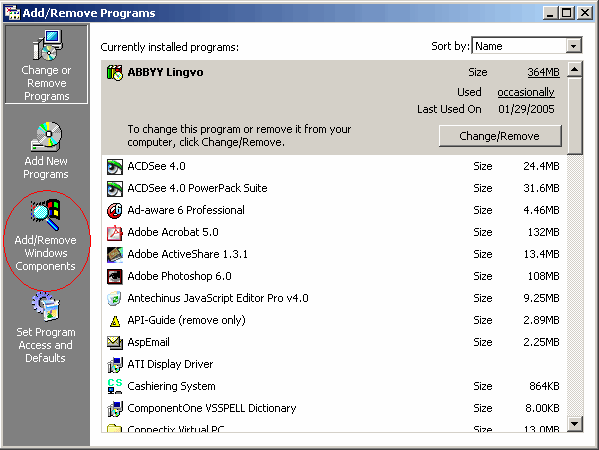Click the Add/Remove Programs title bar icon

tap(12, 13)
